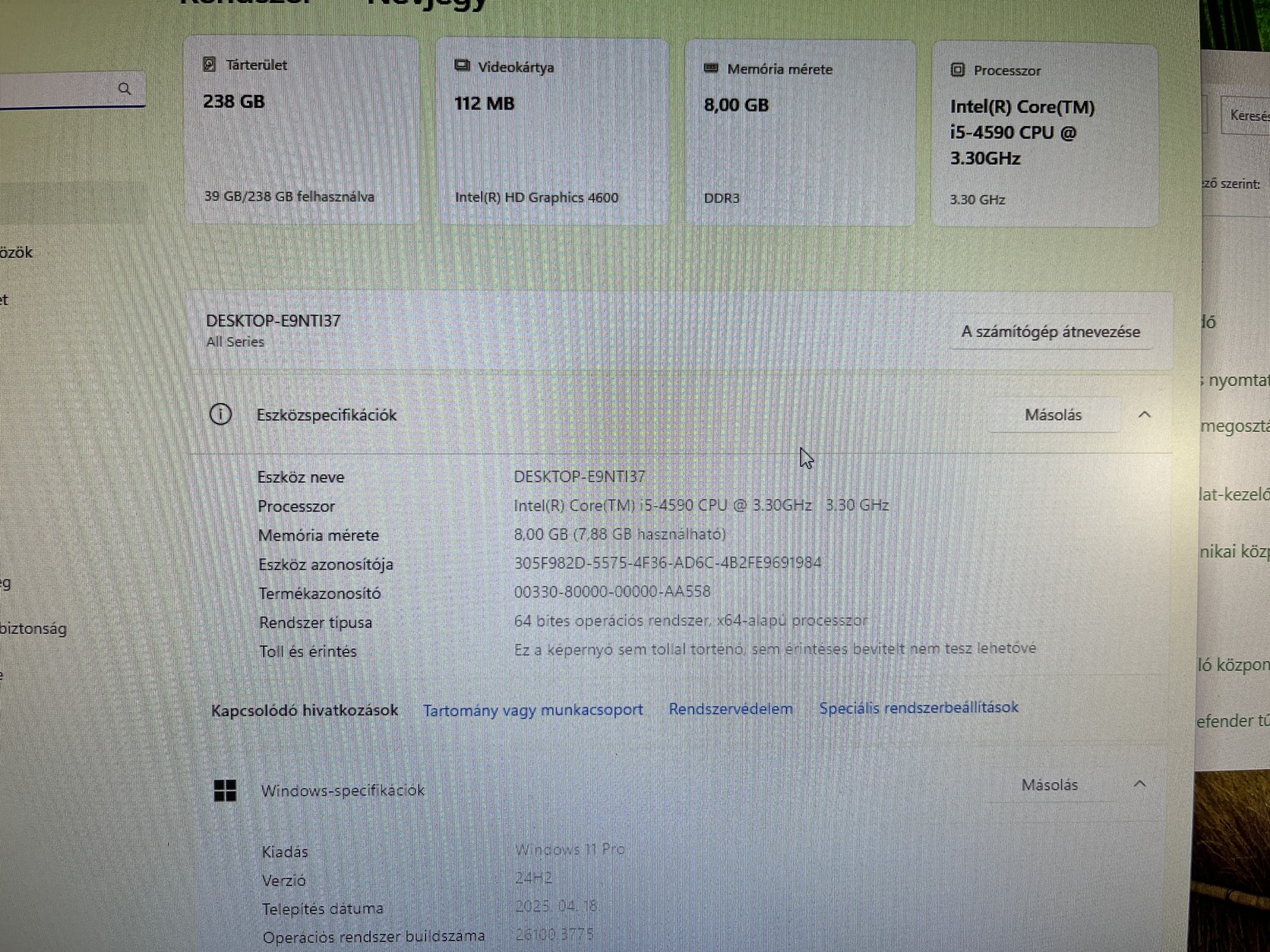Screen dimensions: 1270x952
Task: Copy device specs with the Eszközspecifikációk Másolás button
Action: [x=1053, y=415]
